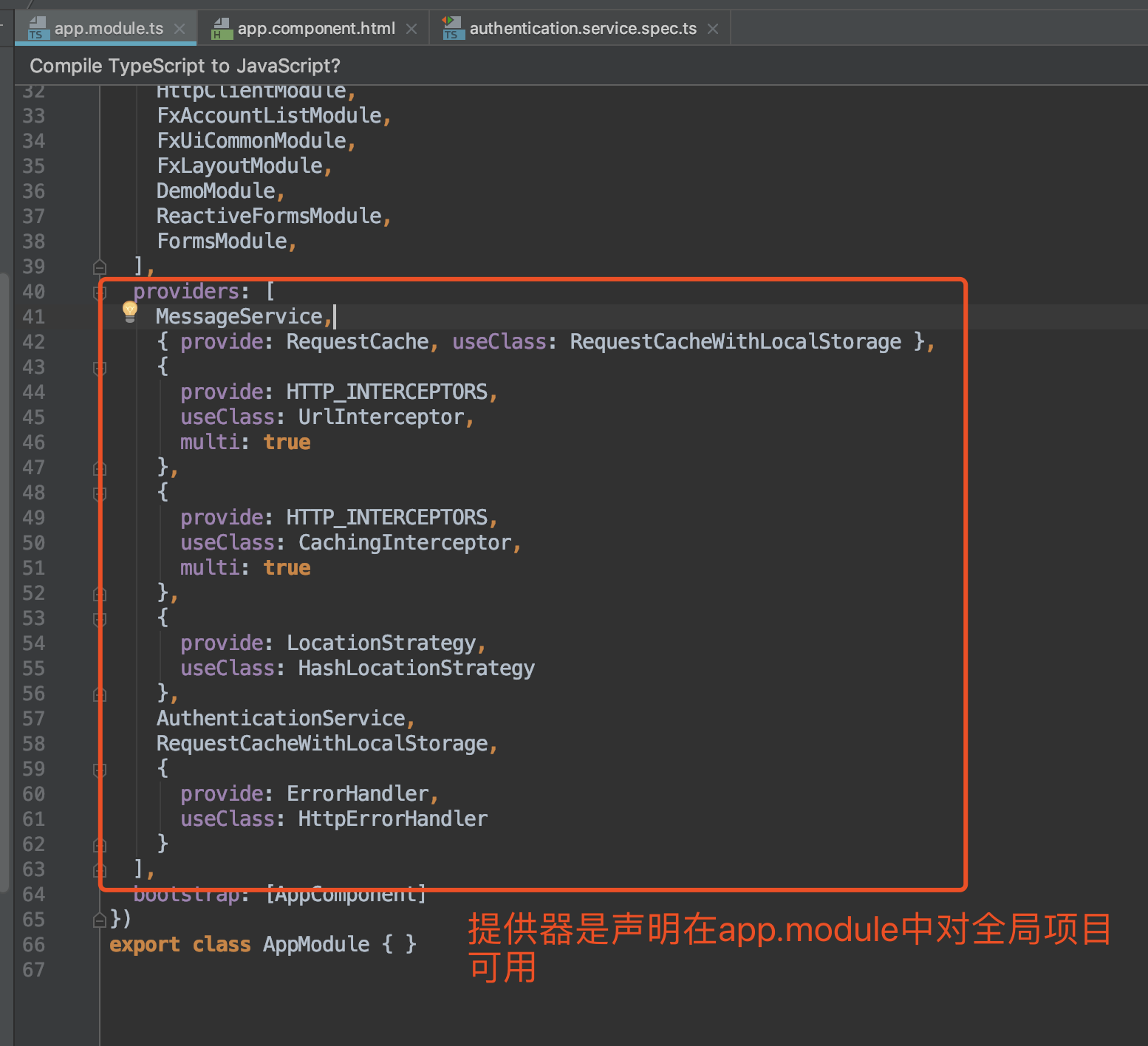Click the AuthenticationService provider entry
Screen dimensions: 1148x1046
coord(281,718)
